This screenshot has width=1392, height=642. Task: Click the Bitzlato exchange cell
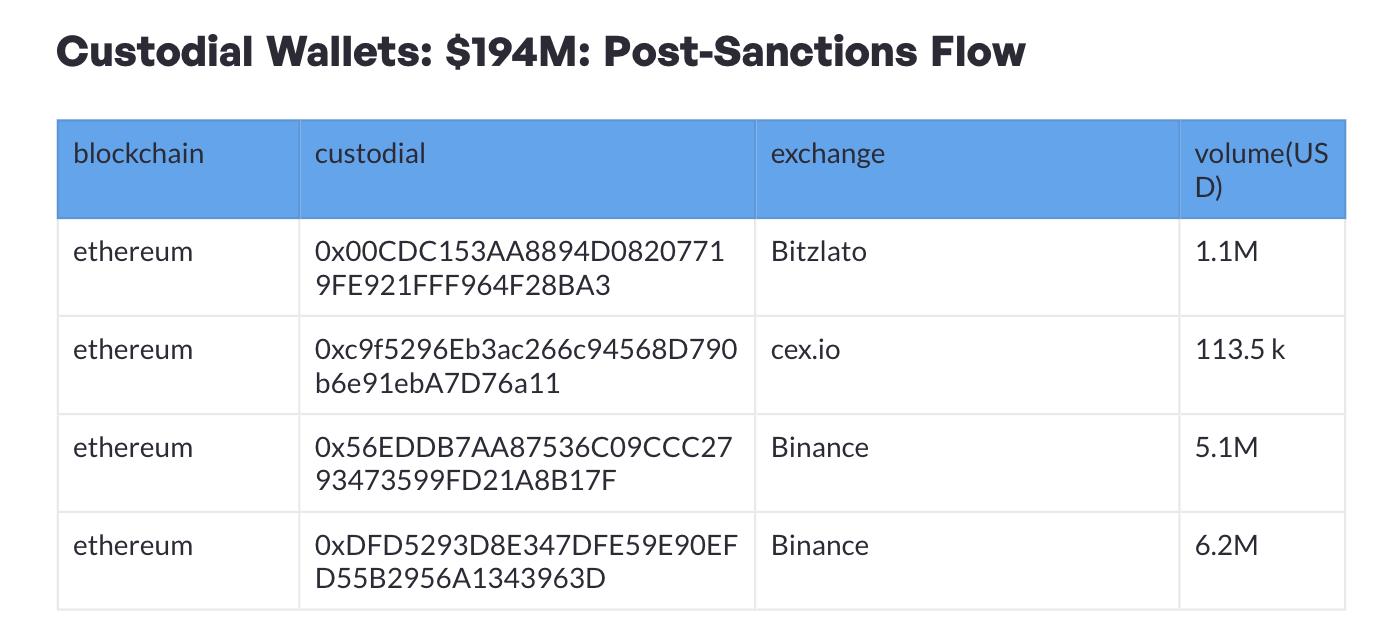coord(818,252)
